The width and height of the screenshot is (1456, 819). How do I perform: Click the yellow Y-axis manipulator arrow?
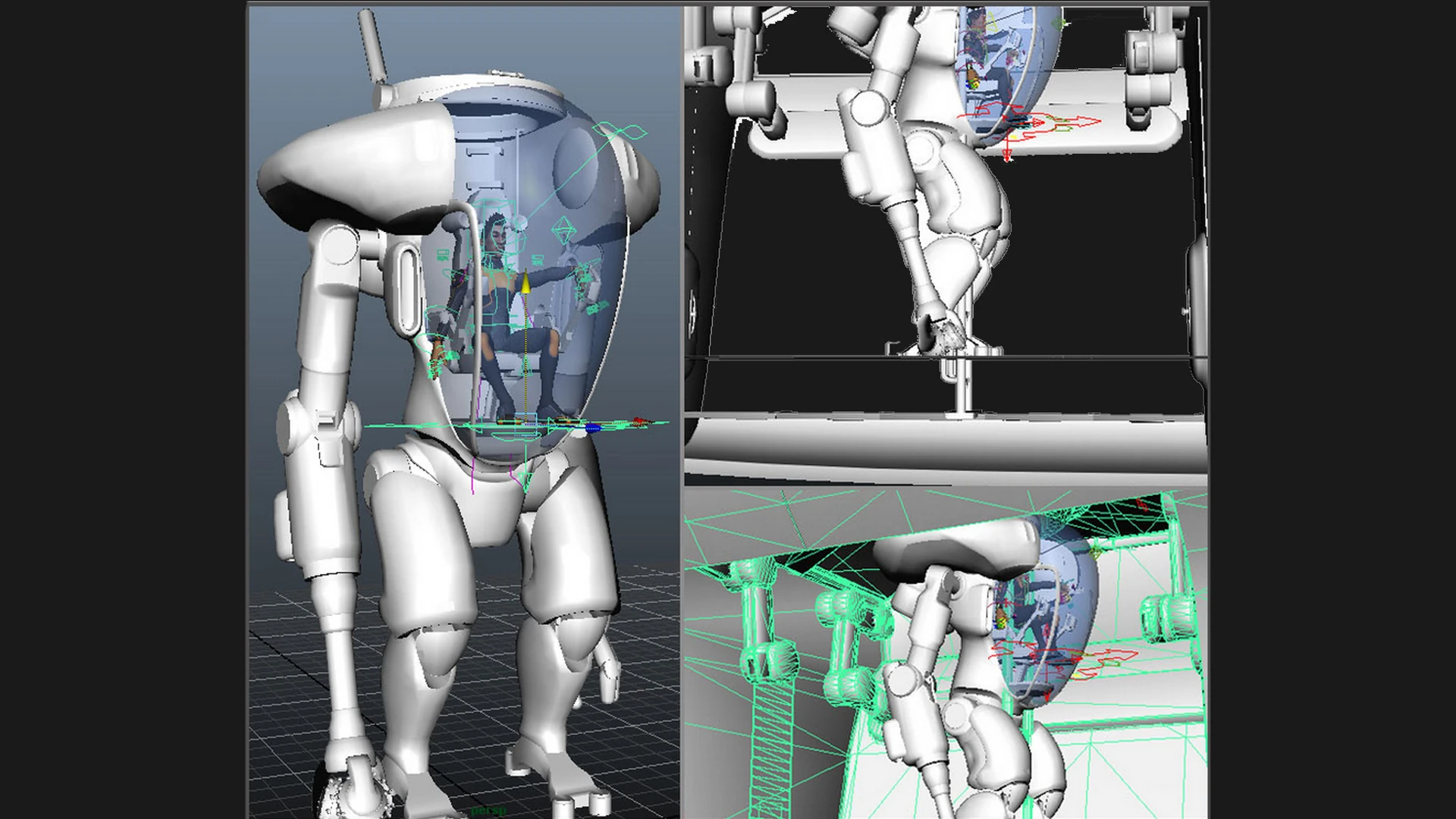click(525, 284)
